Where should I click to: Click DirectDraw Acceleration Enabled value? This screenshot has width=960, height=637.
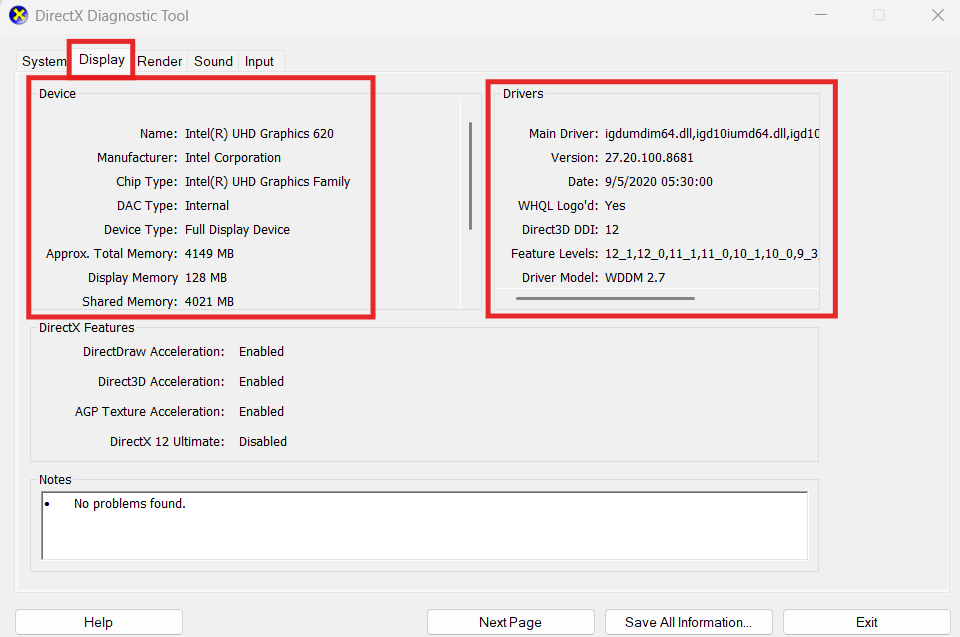point(261,352)
